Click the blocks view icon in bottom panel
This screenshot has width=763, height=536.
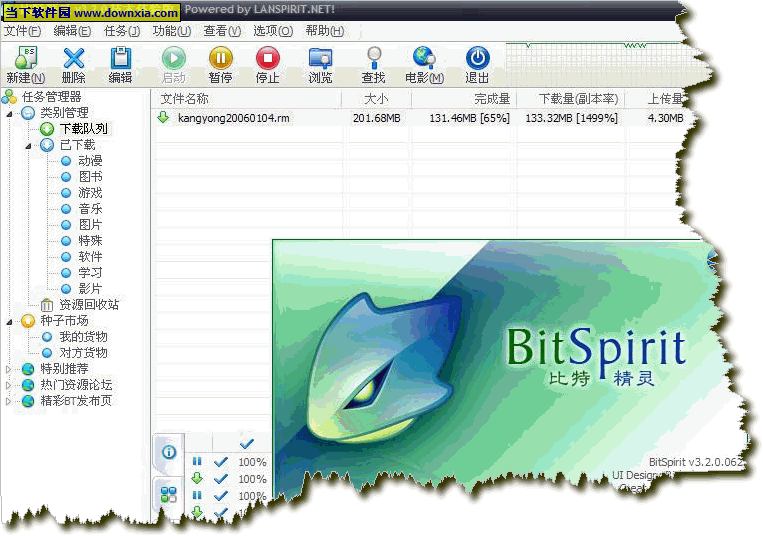coord(169,495)
